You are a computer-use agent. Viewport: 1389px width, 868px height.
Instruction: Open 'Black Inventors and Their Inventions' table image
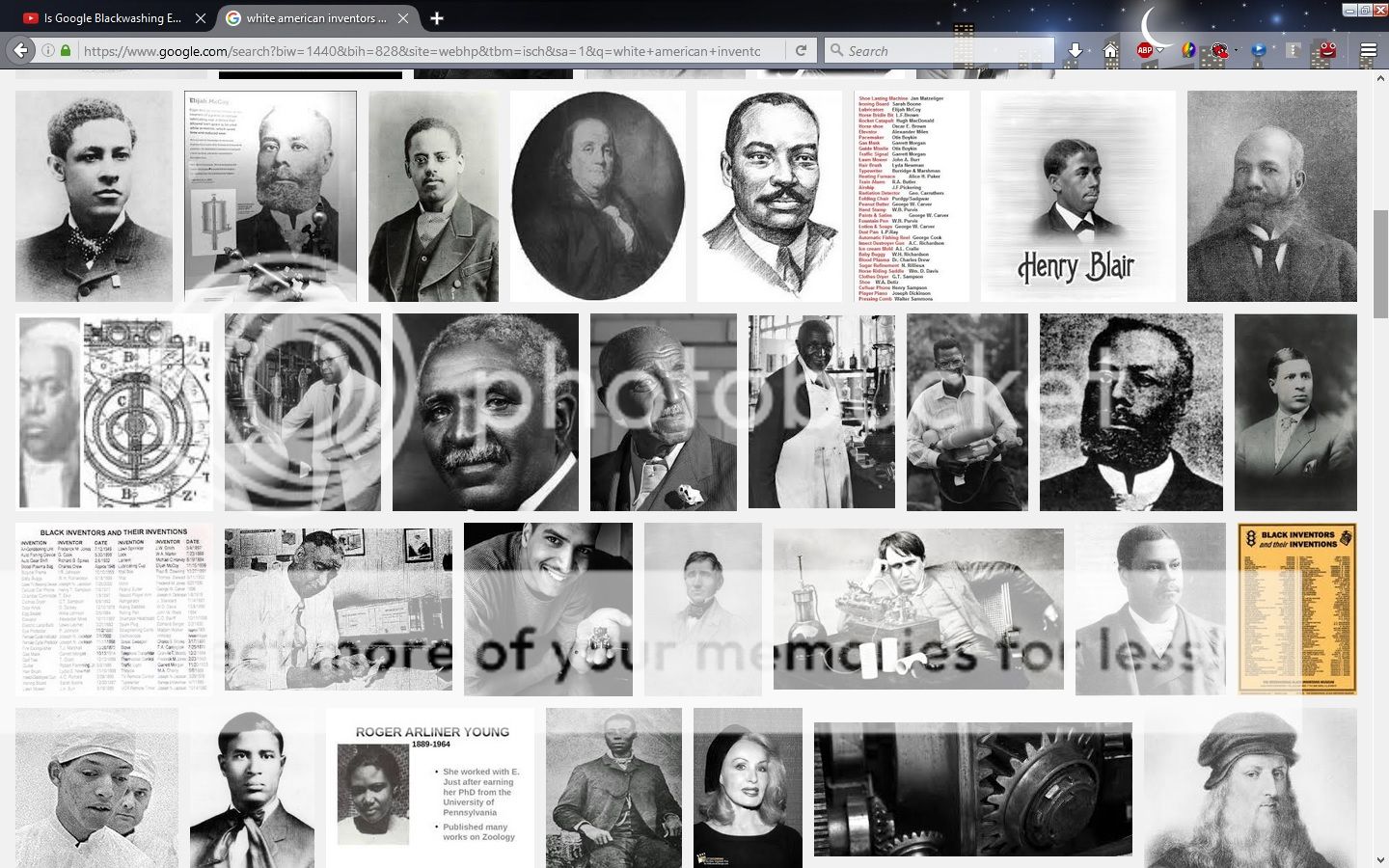[x=115, y=609]
